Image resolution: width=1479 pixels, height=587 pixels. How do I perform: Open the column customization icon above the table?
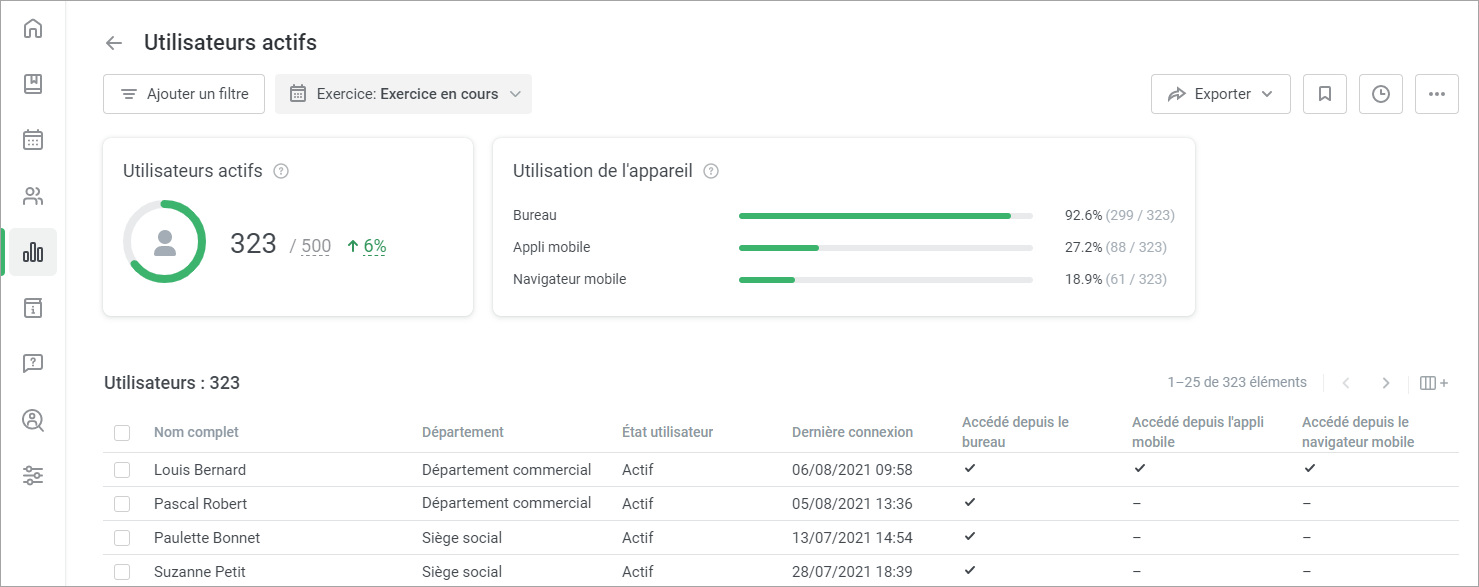click(1433, 382)
